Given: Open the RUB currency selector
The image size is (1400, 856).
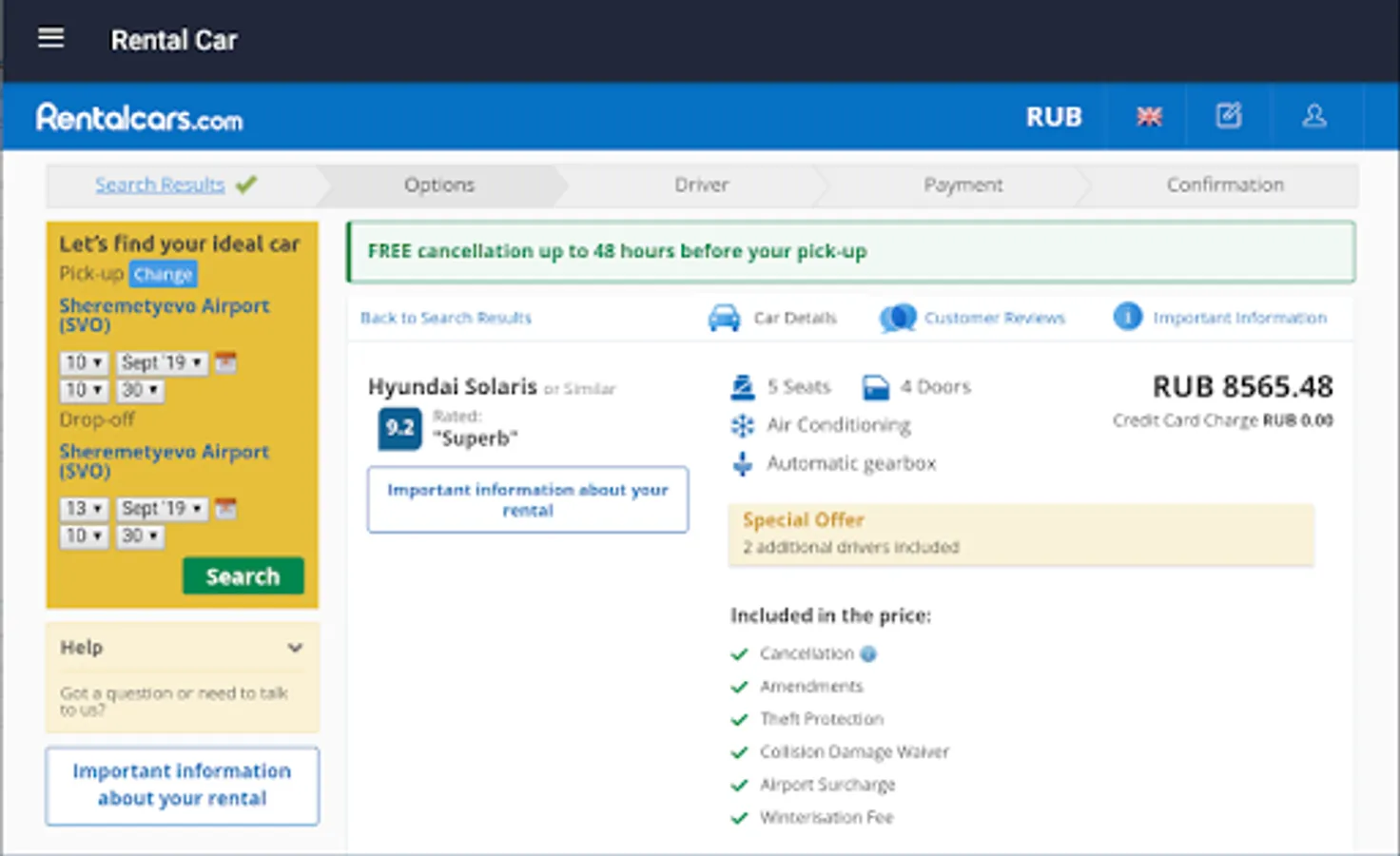Looking at the screenshot, I should click(x=1054, y=117).
